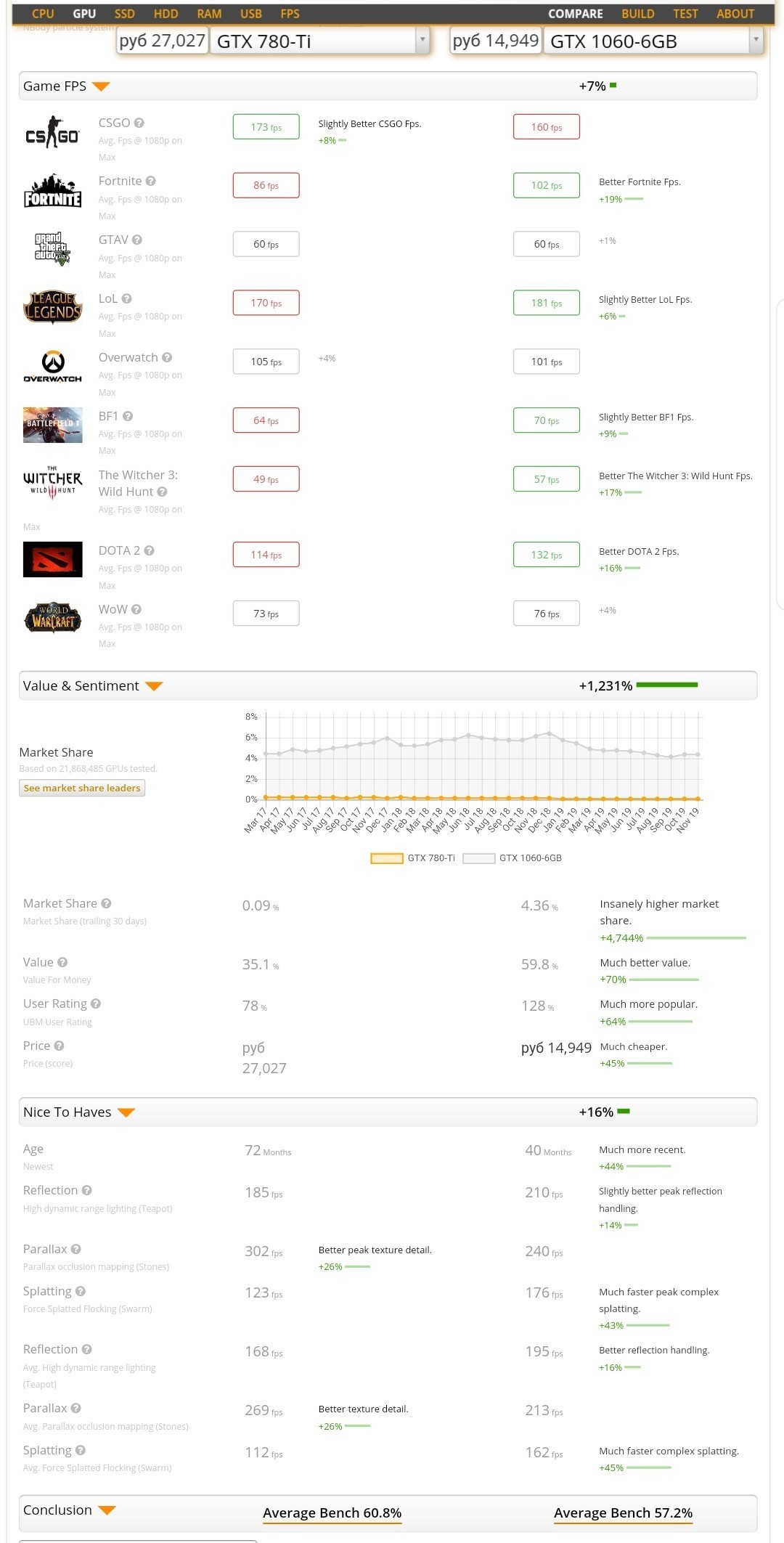The width and height of the screenshot is (784, 1543).
Task: Click the руб 14,949 price box at top
Action: [x=496, y=41]
